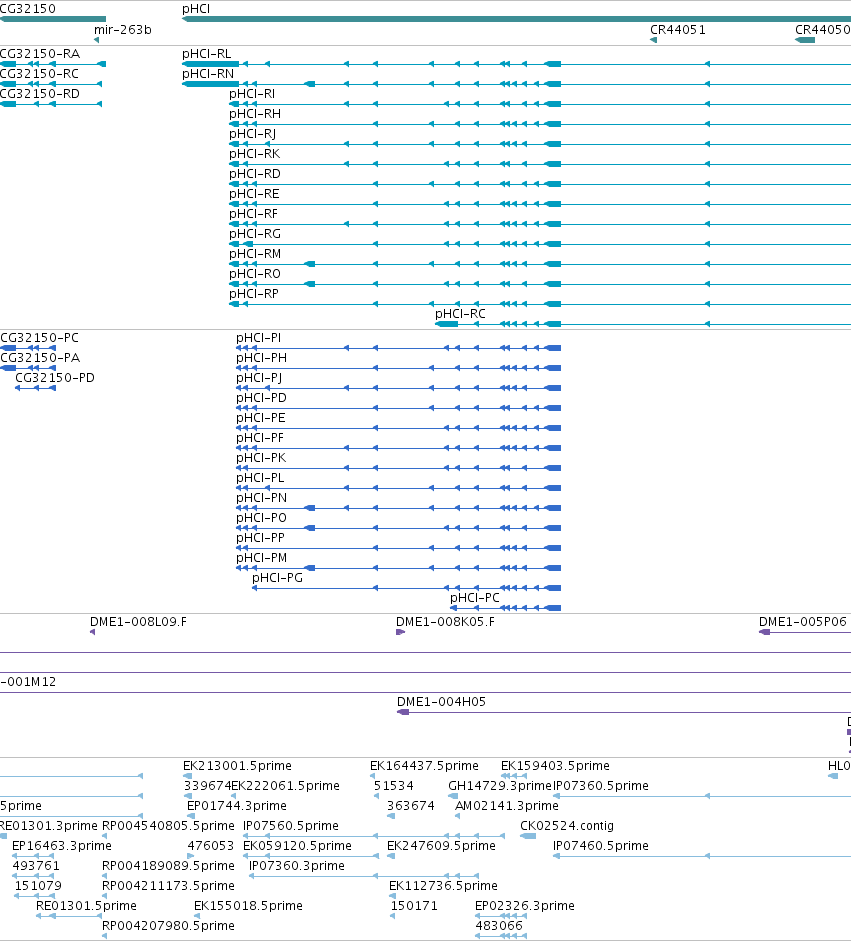The width and height of the screenshot is (851, 941).
Task: Open cDNA AM02141.3prime
Action: pos(507,805)
